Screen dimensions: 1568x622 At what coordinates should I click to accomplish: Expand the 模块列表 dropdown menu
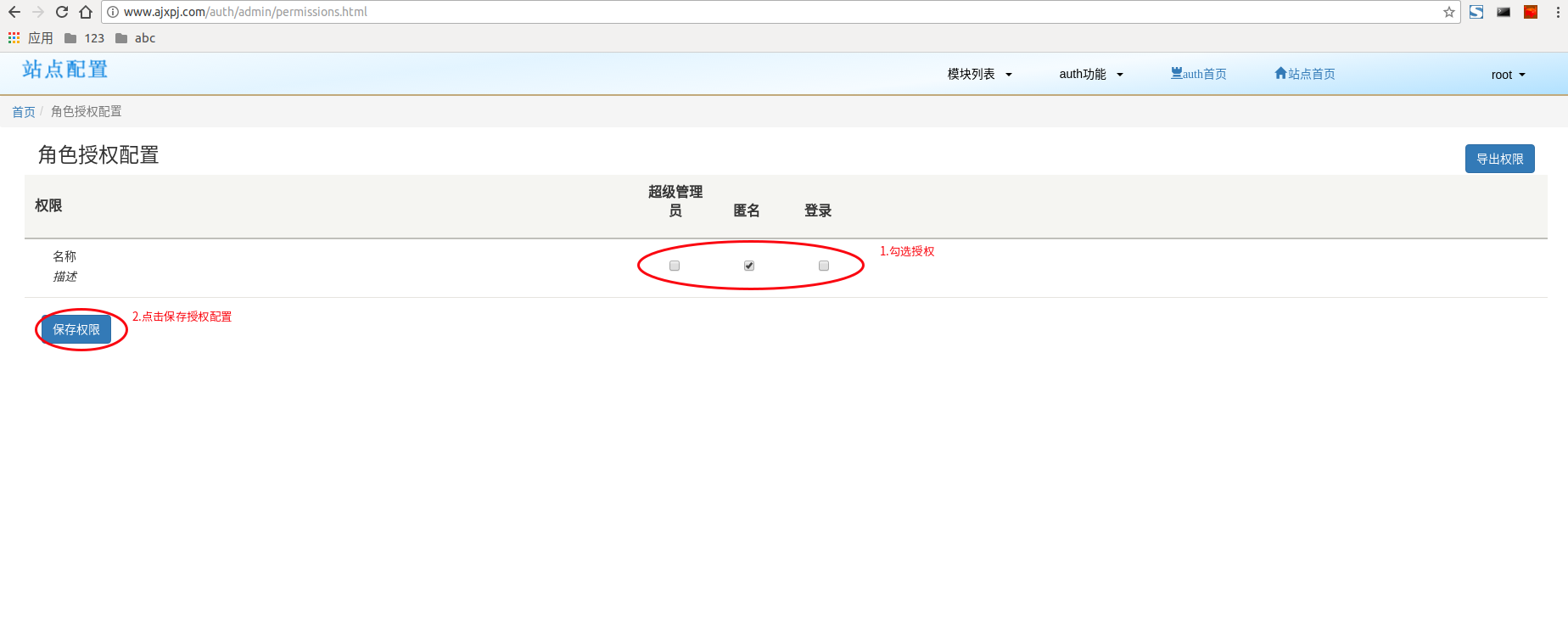[x=979, y=75]
